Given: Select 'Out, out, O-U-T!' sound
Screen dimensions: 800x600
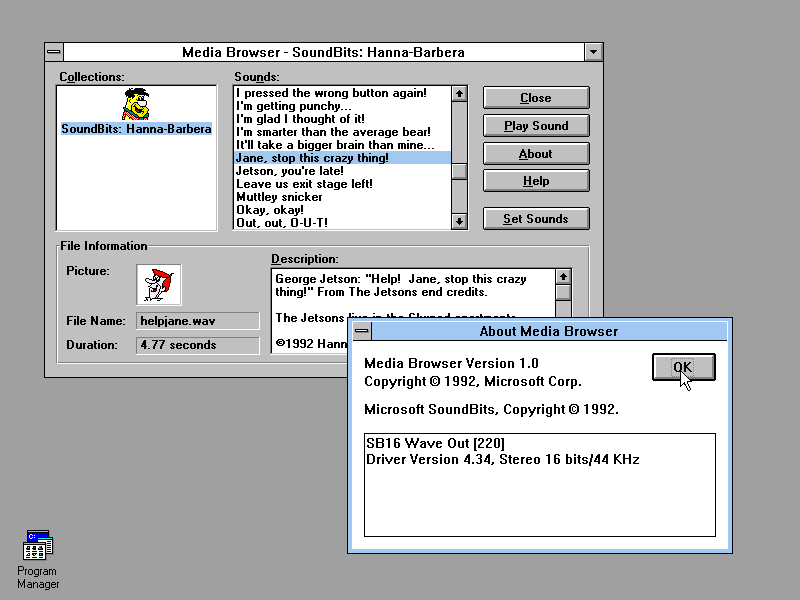Looking at the screenshot, I should [342, 222].
